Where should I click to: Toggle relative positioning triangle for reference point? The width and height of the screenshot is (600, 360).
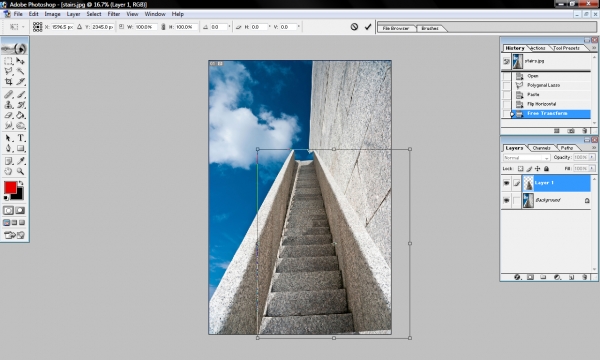(79, 27)
